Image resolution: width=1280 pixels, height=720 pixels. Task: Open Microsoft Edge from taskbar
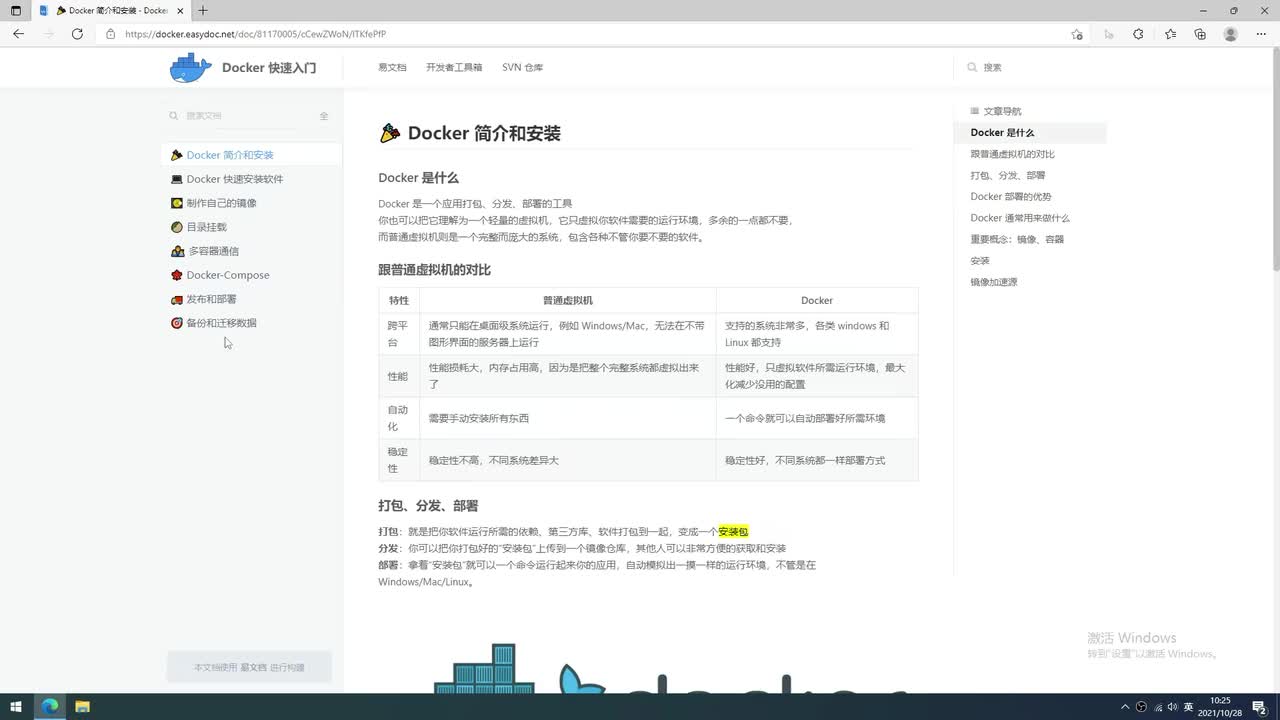[49, 706]
